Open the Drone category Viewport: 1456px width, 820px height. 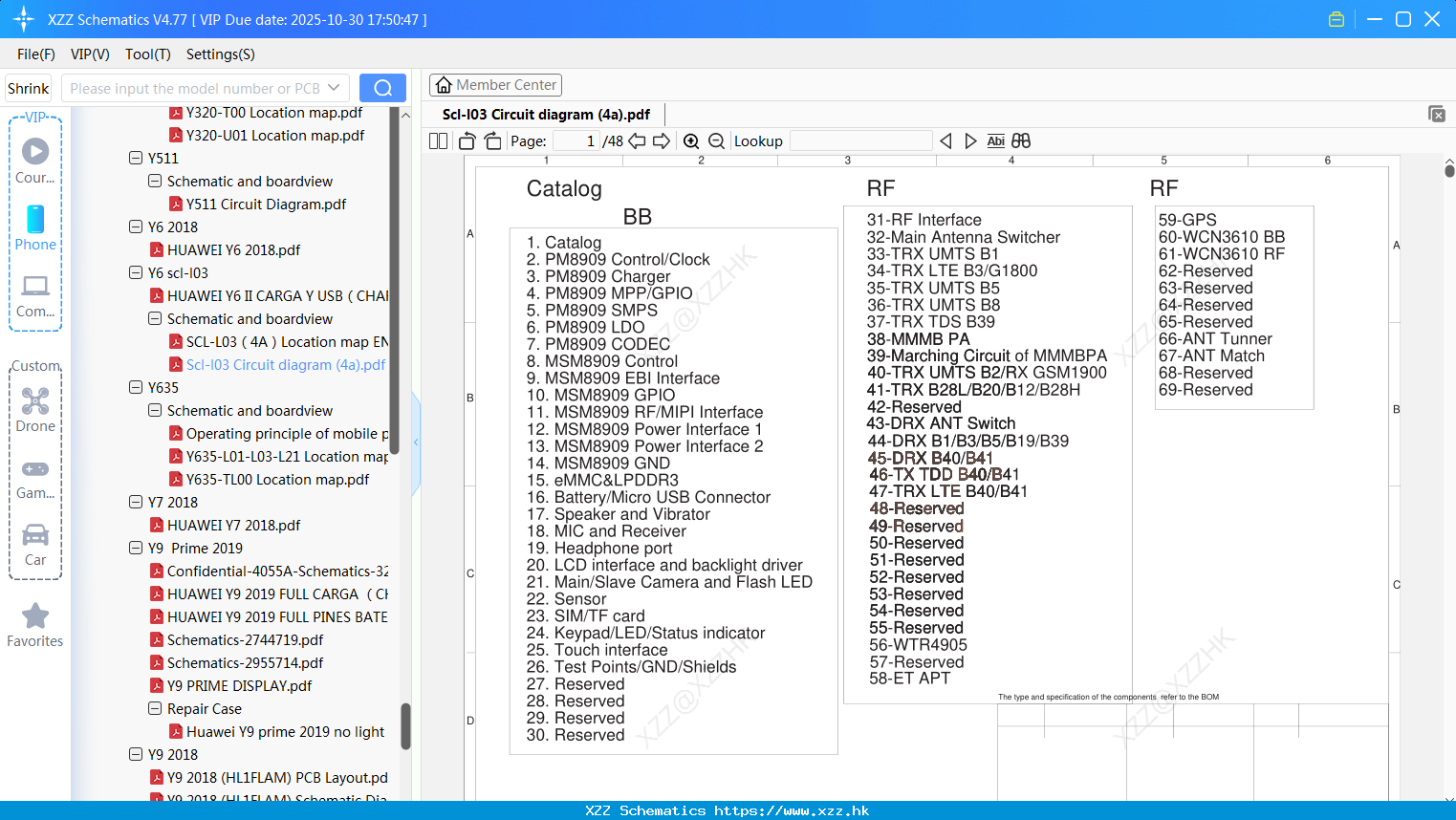pos(35,410)
